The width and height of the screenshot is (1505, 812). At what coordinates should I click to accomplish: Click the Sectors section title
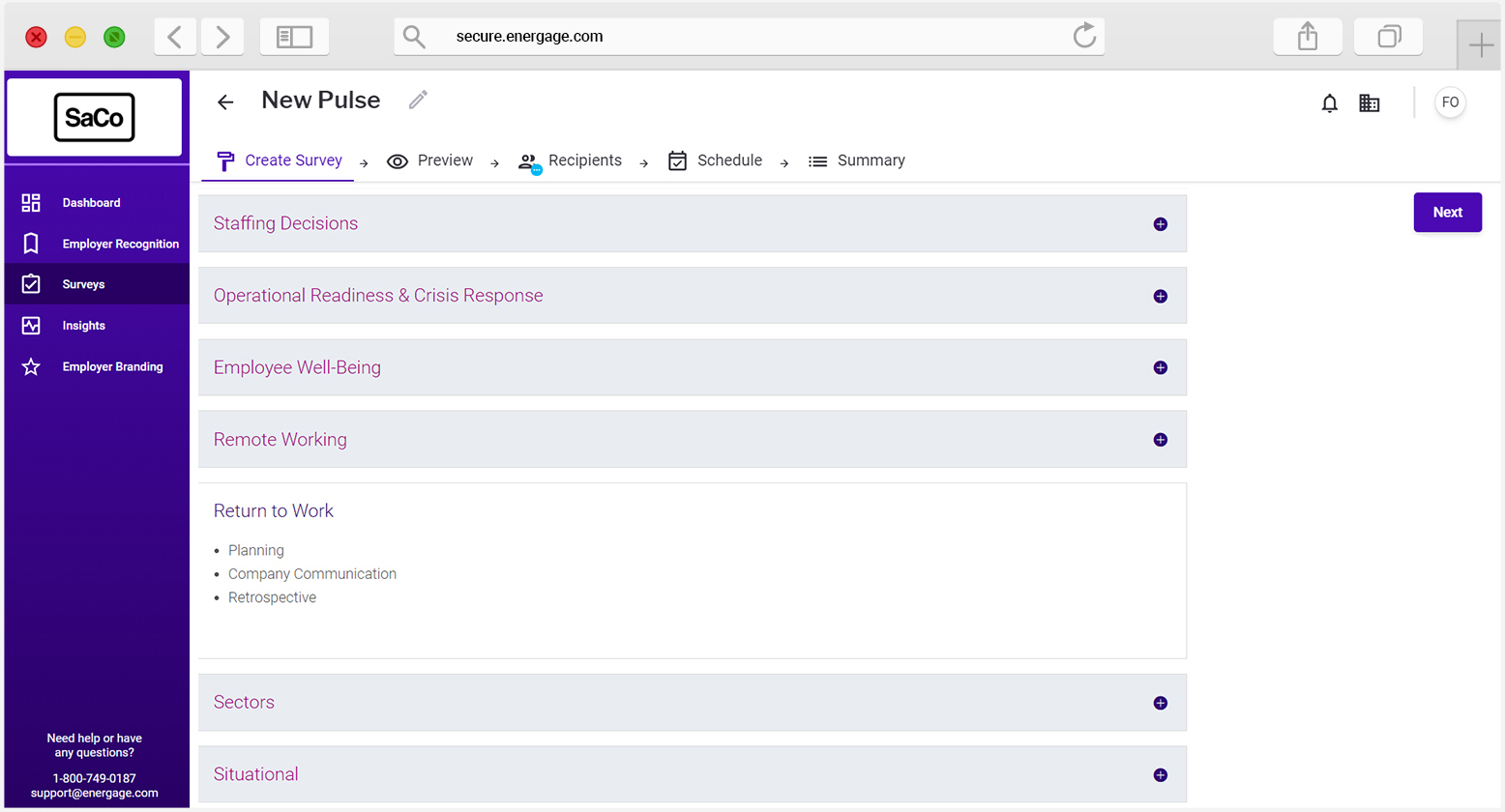pos(244,703)
